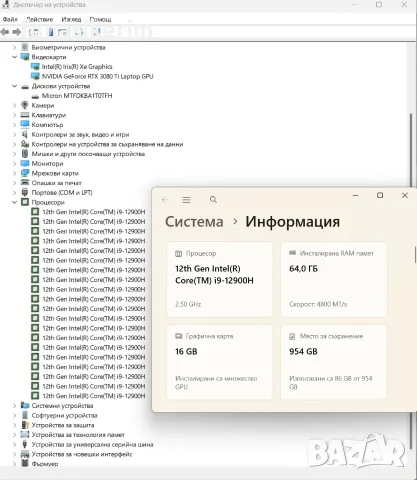
Task: Expand the Софтуерни устройства node
Action: [x=14, y=415]
